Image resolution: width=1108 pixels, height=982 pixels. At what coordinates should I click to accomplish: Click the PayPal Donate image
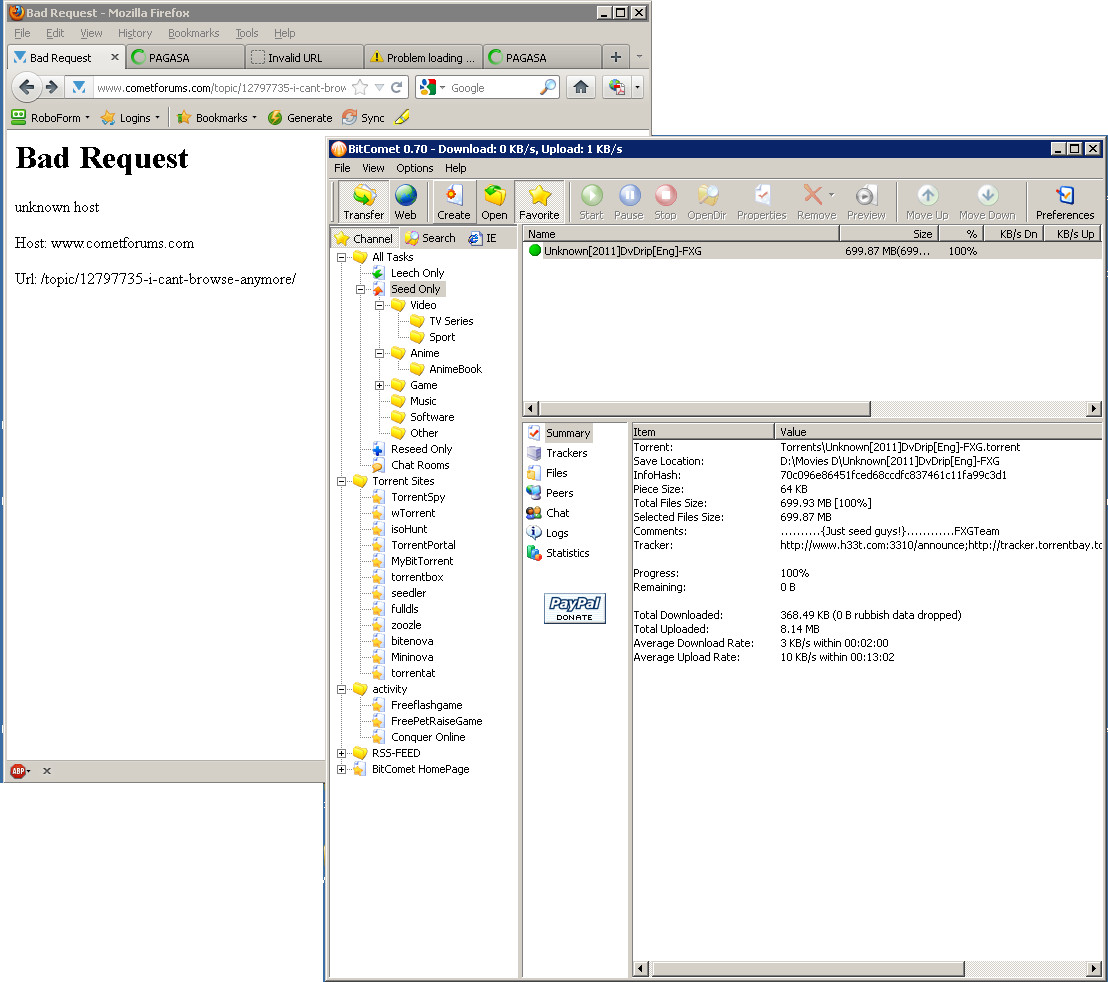coord(574,608)
